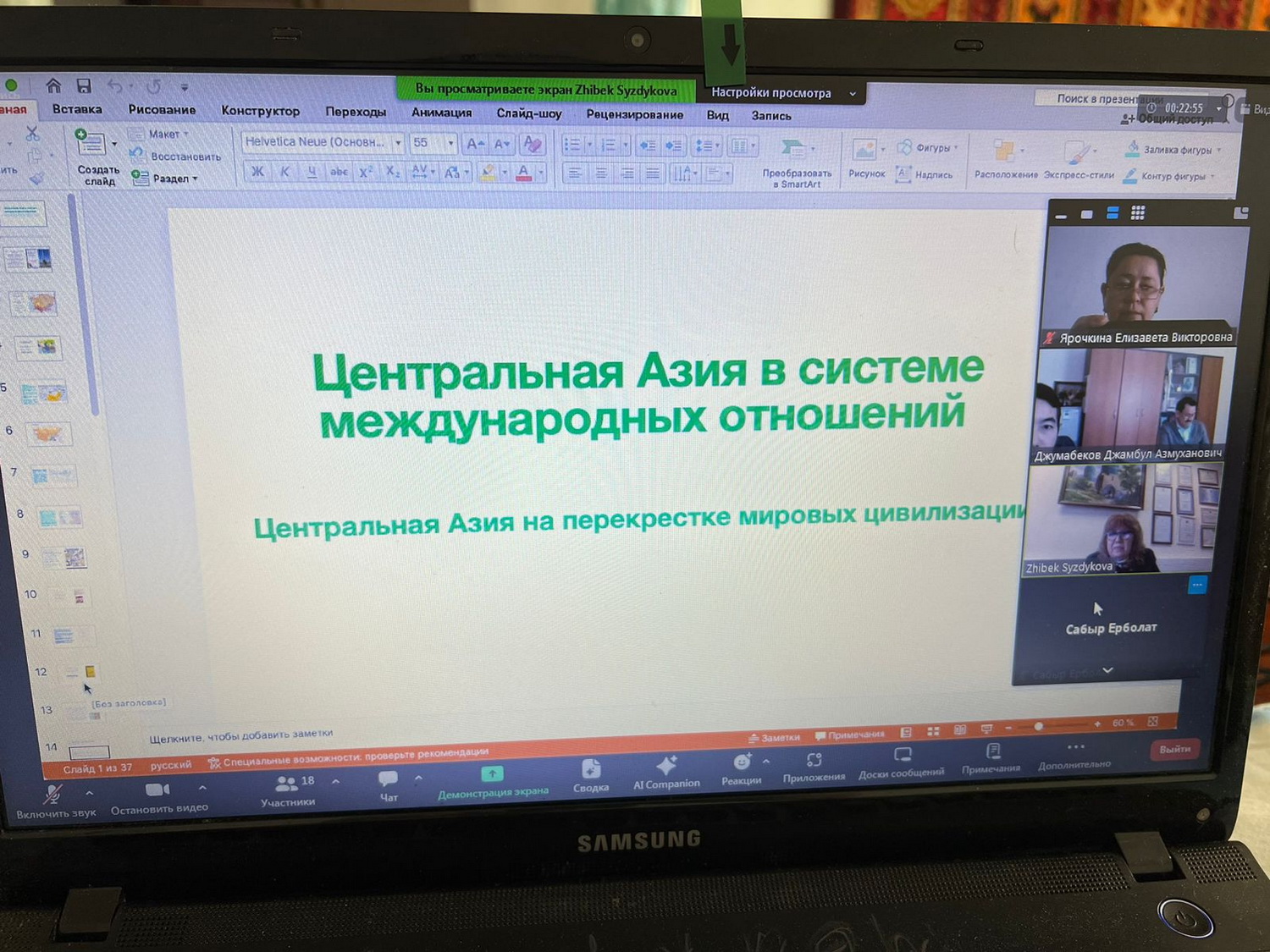Viewport: 1270px width, 952px height.
Task: Open the font size 55 dropdown
Action: point(450,143)
